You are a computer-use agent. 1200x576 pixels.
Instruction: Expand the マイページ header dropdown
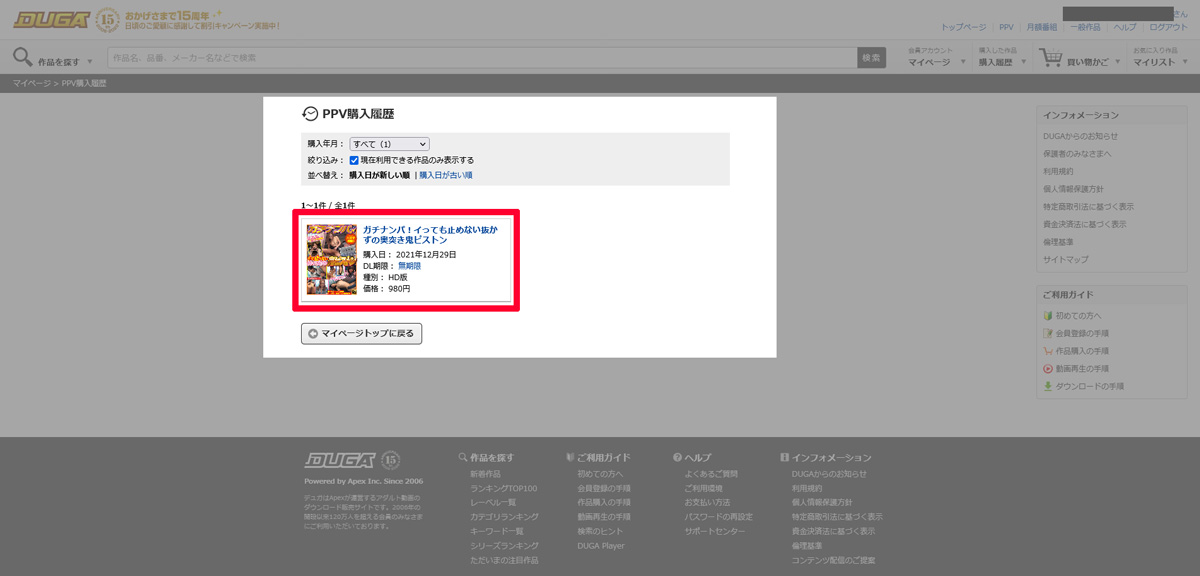click(x=937, y=62)
